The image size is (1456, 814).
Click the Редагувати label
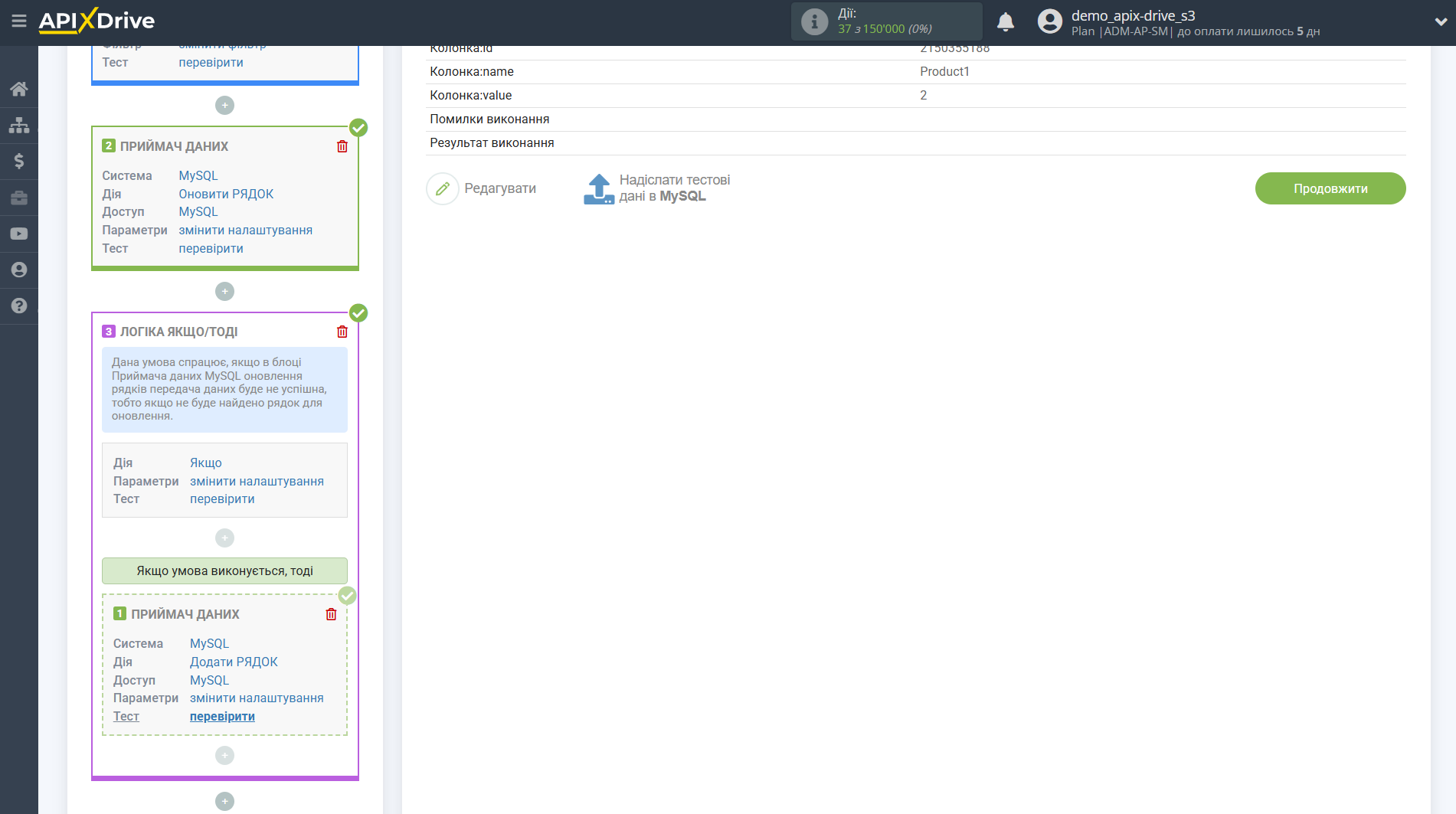point(500,188)
